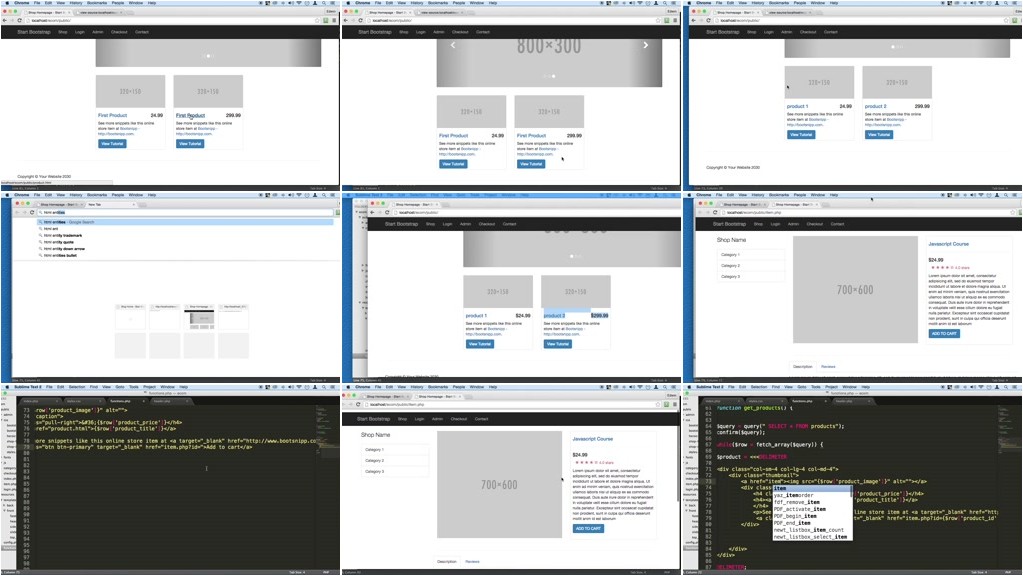Click Checkout nav link in top-left frame
The height and width of the screenshot is (576, 1023).
pyautogui.click(x=119, y=32)
